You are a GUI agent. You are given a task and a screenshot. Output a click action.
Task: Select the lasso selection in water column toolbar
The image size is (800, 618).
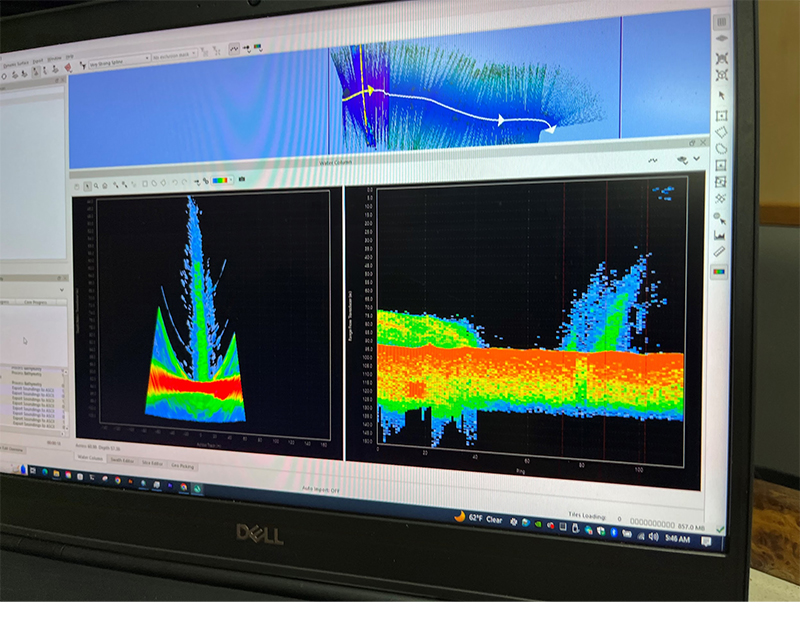click(x=154, y=183)
